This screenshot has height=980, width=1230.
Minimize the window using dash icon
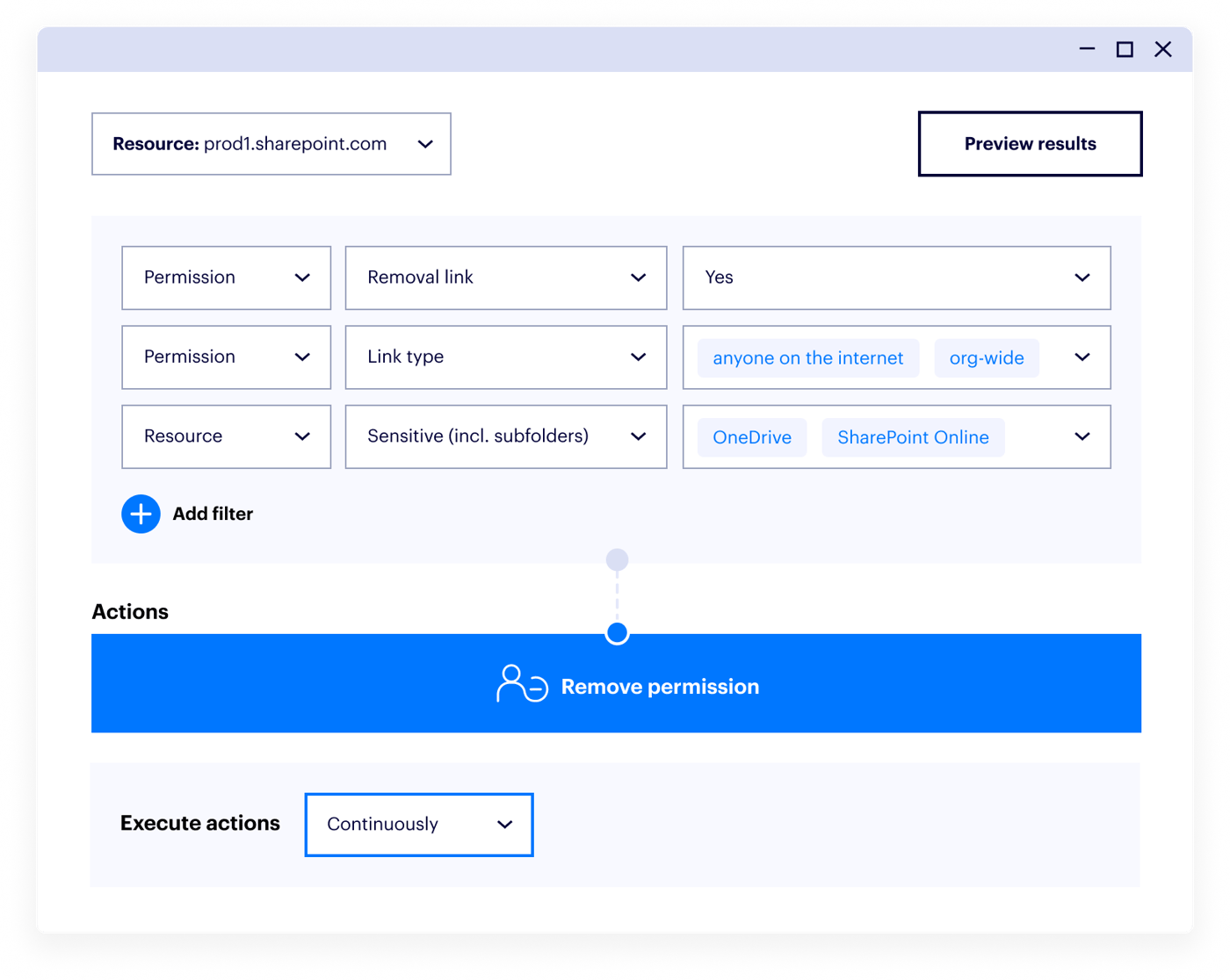pyautogui.click(x=1087, y=50)
